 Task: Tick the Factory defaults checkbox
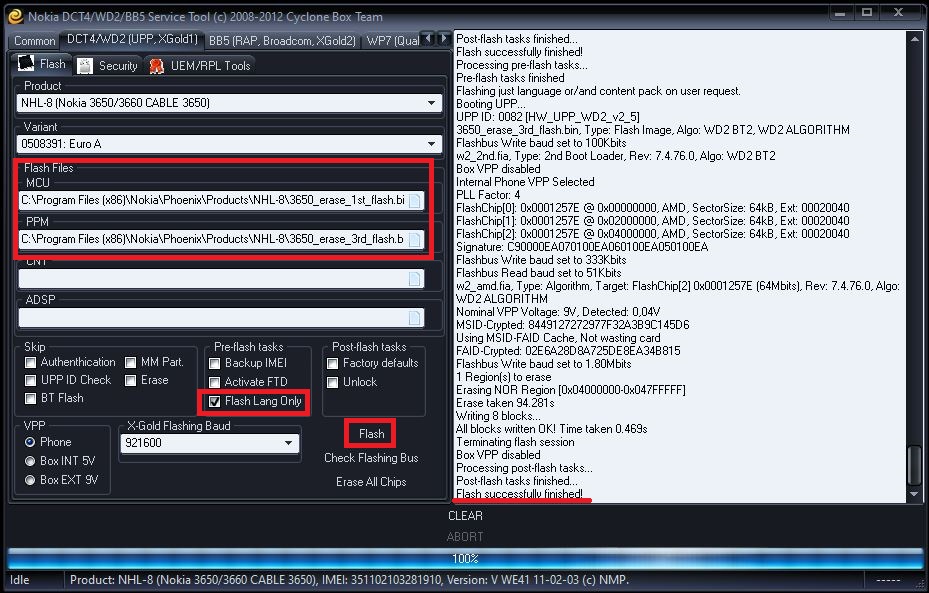[333, 363]
